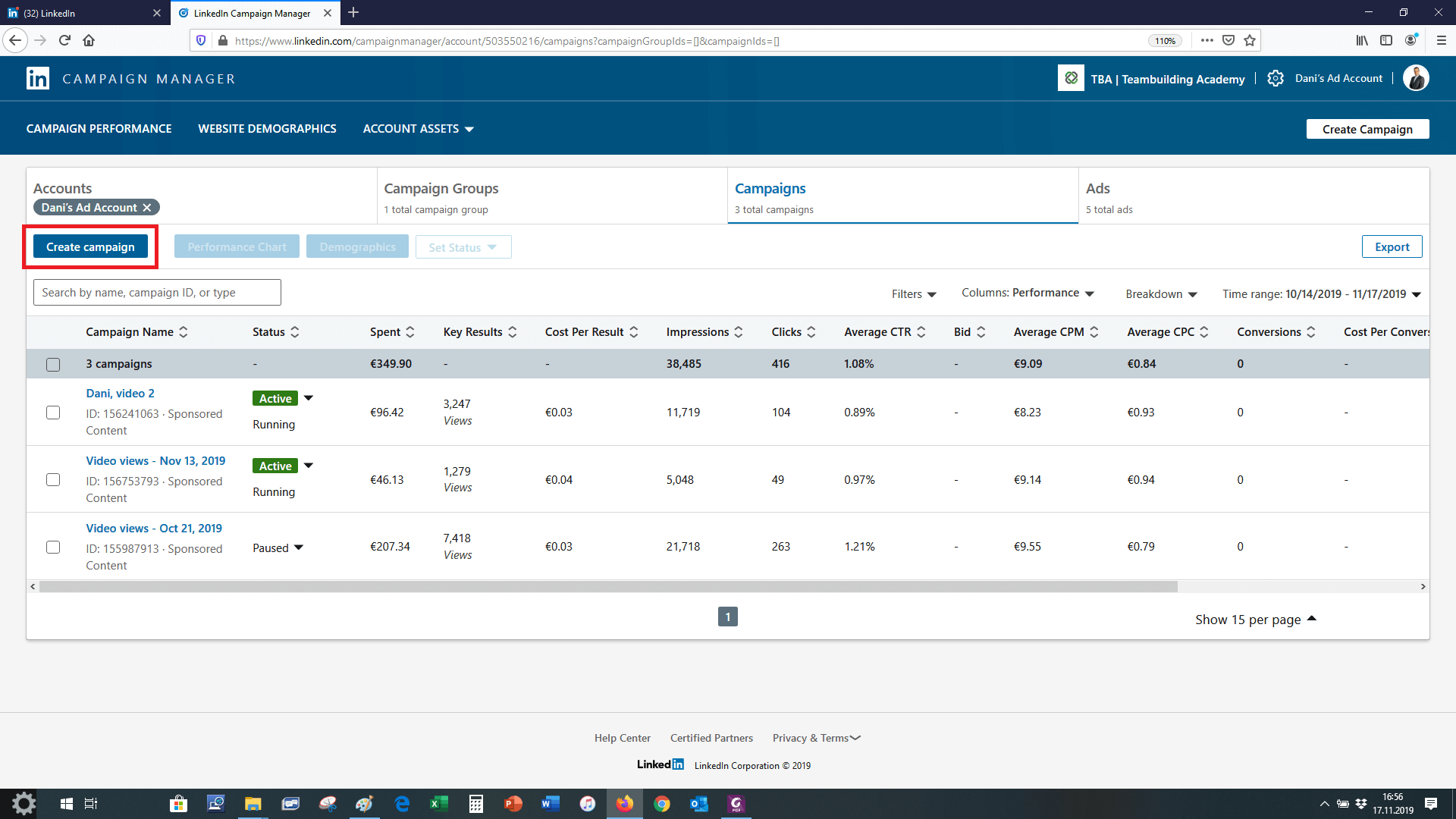Tick the select-all 3 campaigns checkbox
Image resolution: width=1456 pixels, height=819 pixels.
pos(53,365)
